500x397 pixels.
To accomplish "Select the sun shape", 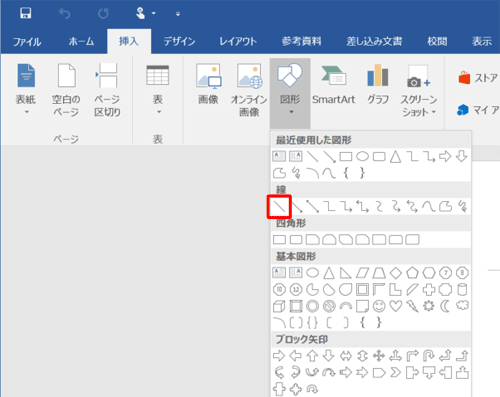I will (429, 306).
